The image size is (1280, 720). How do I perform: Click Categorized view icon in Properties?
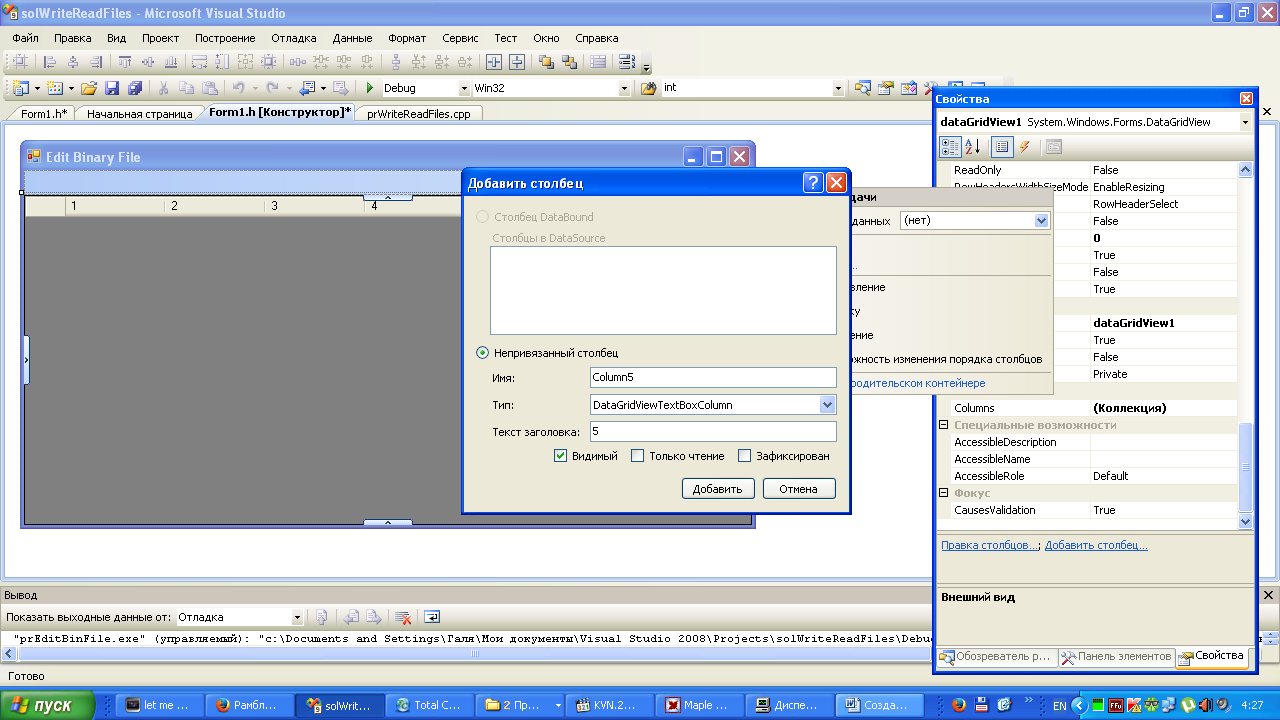click(x=950, y=147)
